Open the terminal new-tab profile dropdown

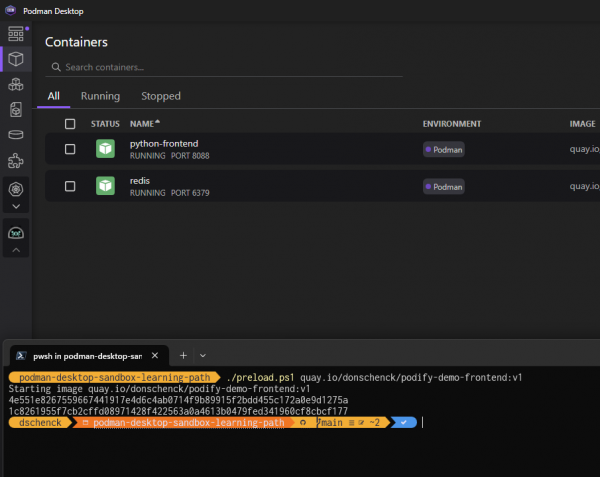tap(203, 355)
